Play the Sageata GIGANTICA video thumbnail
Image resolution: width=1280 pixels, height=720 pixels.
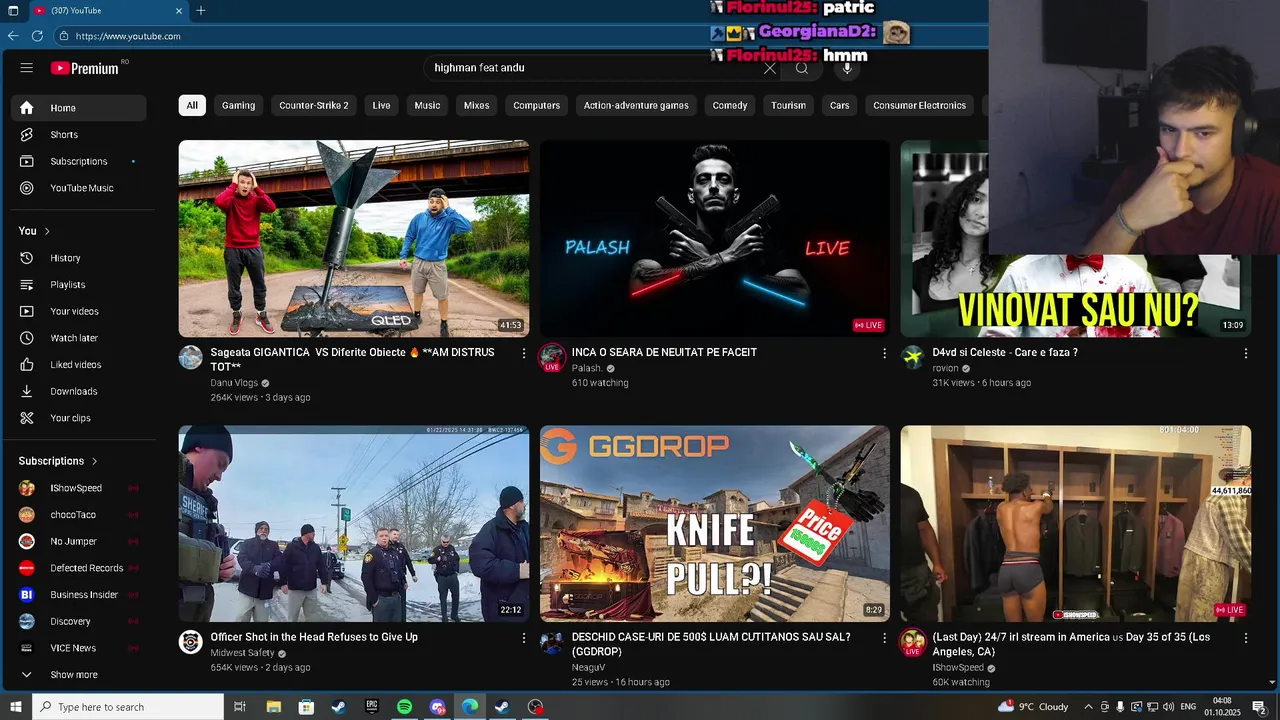354,238
